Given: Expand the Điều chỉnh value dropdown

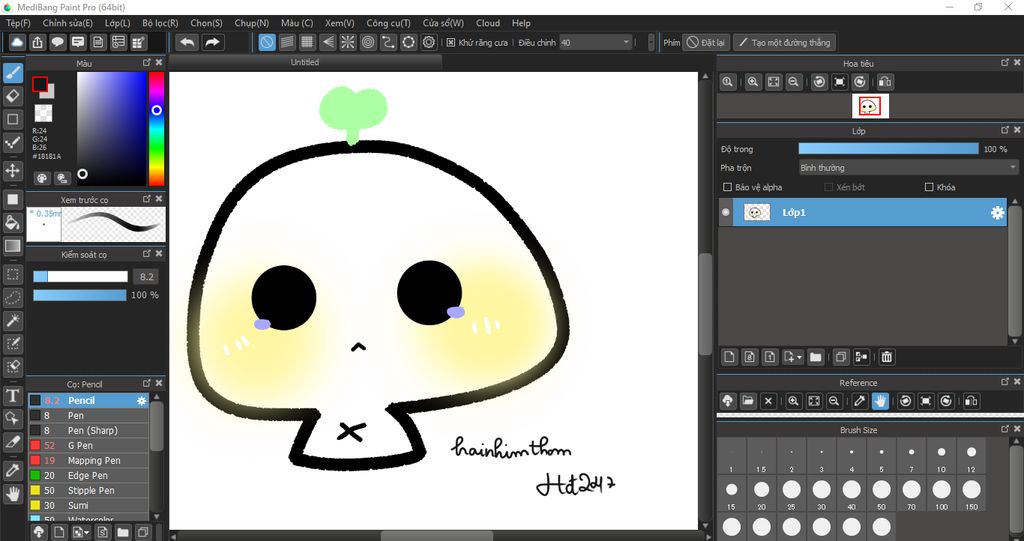Looking at the screenshot, I should pyautogui.click(x=626, y=43).
